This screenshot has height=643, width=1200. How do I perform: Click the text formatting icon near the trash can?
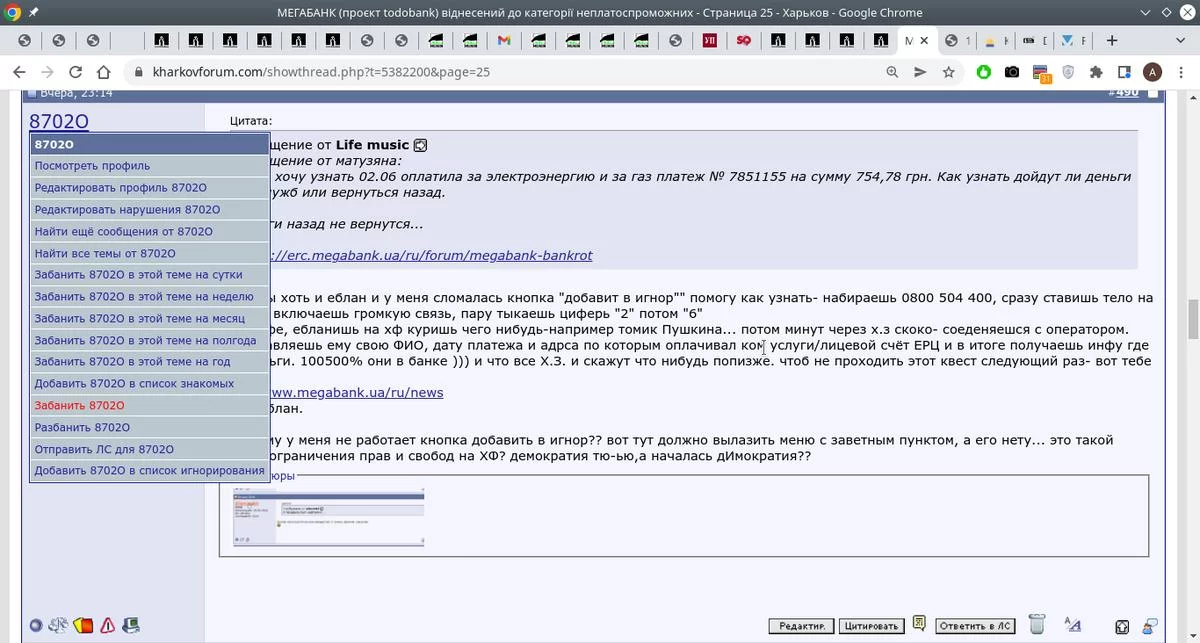coord(1072,625)
